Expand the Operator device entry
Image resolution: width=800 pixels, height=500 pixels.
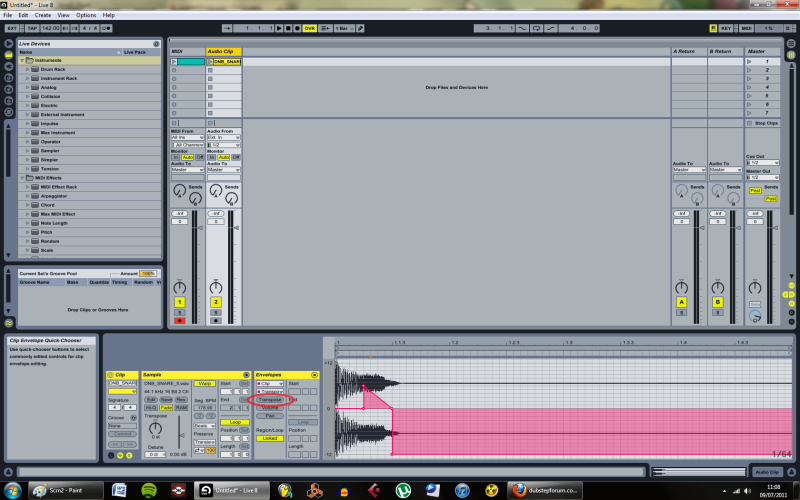tap(28, 142)
